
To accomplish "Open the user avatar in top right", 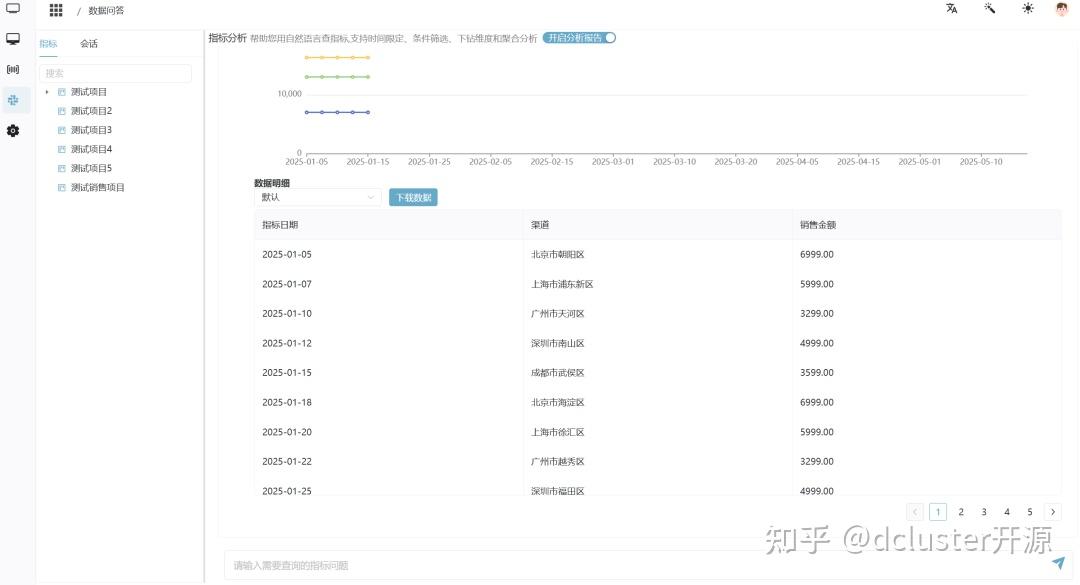I will (1062, 10).
